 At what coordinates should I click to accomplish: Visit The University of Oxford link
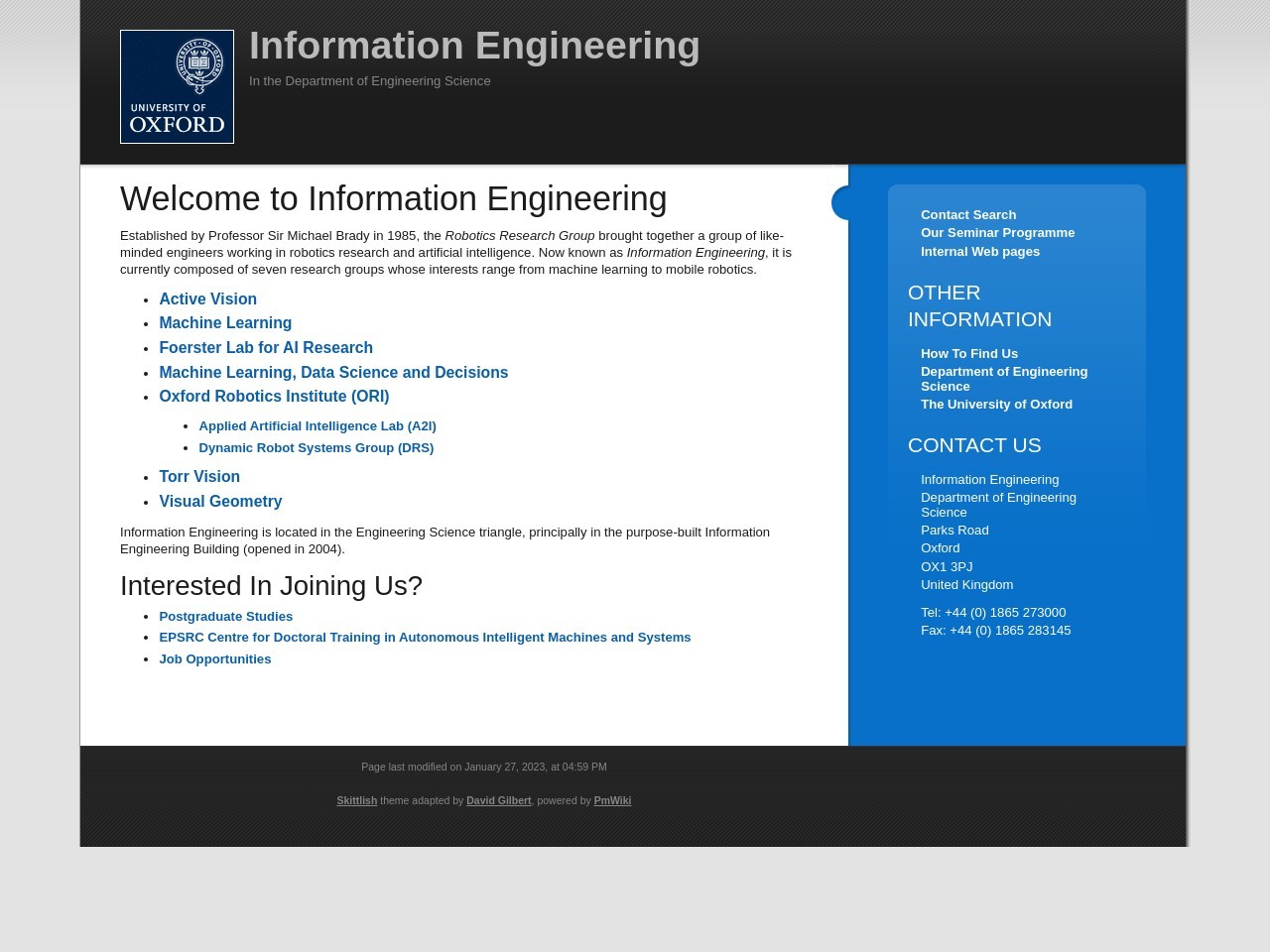point(996,404)
